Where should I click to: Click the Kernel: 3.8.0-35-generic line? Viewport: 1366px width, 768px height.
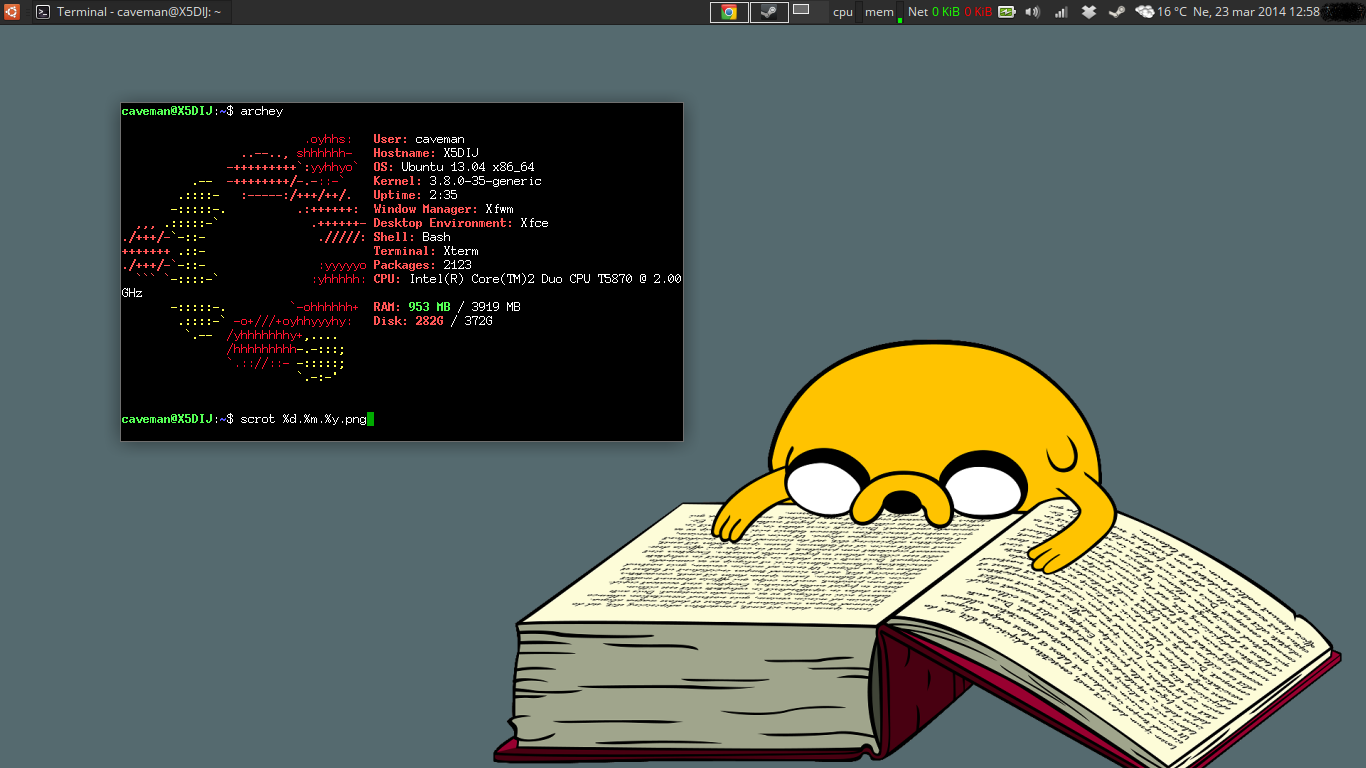point(457,181)
